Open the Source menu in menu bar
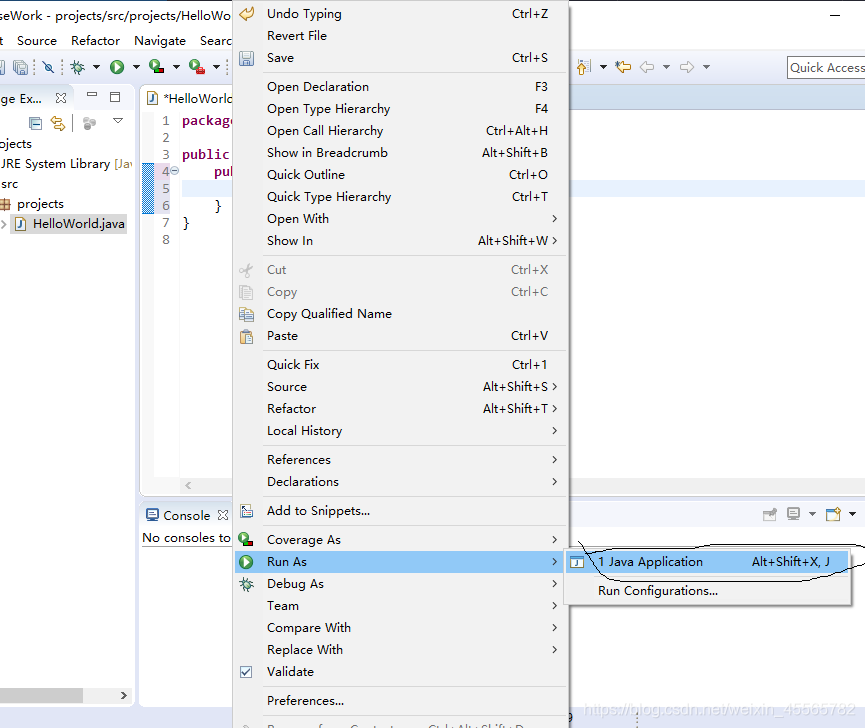 click(x=37, y=41)
